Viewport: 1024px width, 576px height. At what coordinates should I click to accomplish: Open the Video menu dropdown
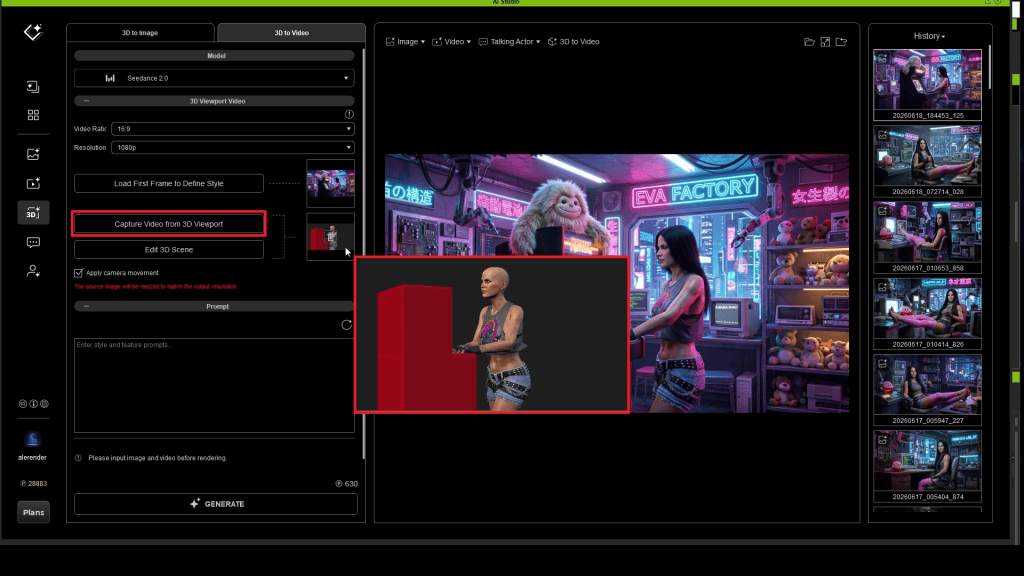pos(451,42)
